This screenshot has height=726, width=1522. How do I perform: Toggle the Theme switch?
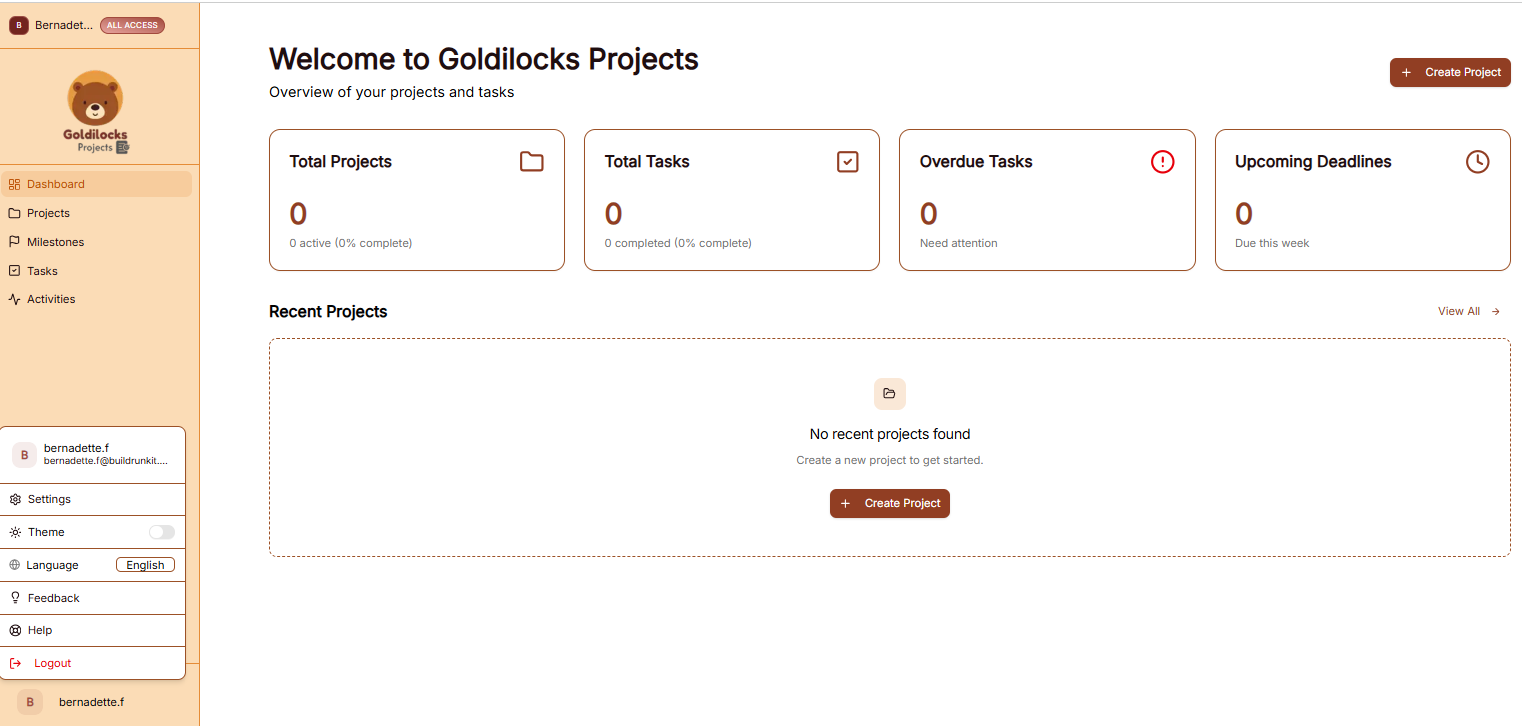(x=162, y=532)
